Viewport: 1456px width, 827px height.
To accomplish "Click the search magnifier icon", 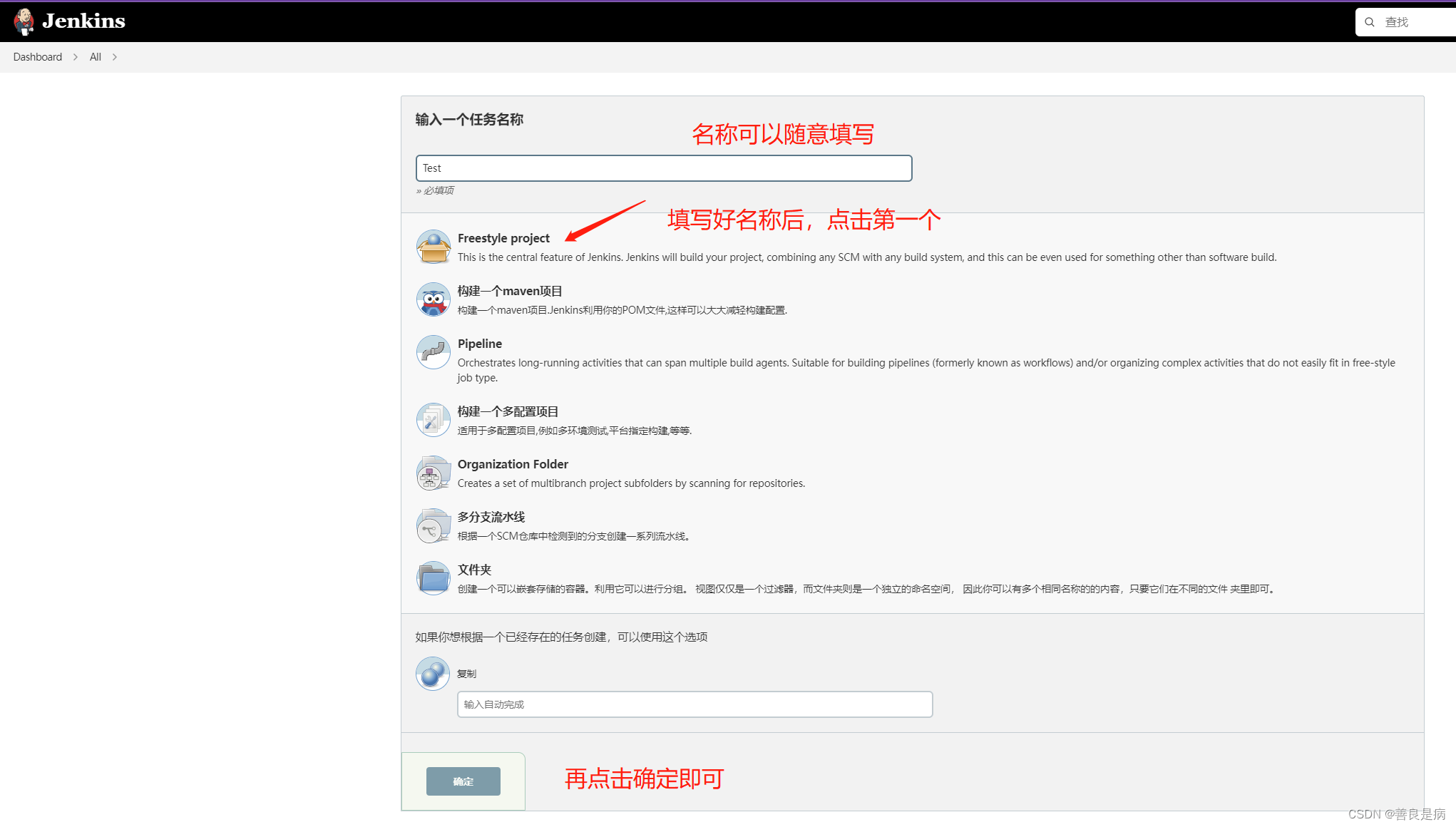I will [1370, 22].
